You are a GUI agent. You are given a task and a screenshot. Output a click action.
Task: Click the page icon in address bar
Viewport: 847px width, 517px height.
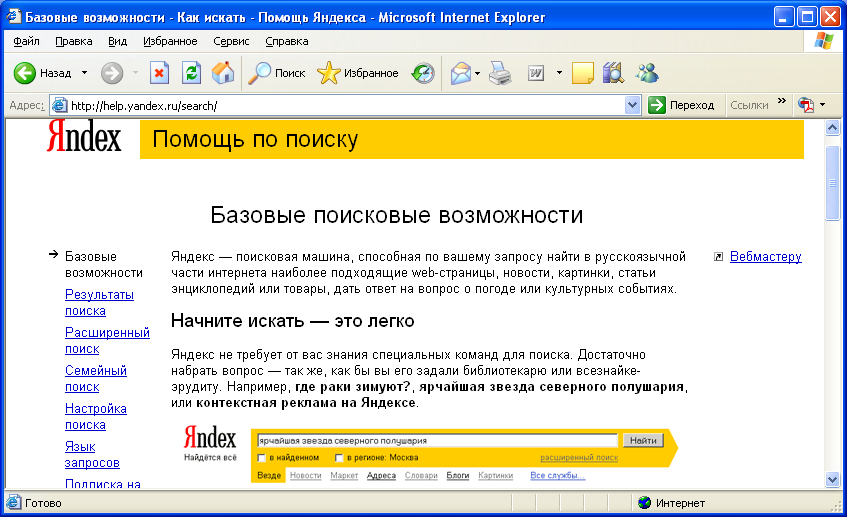click(x=59, y=105)
